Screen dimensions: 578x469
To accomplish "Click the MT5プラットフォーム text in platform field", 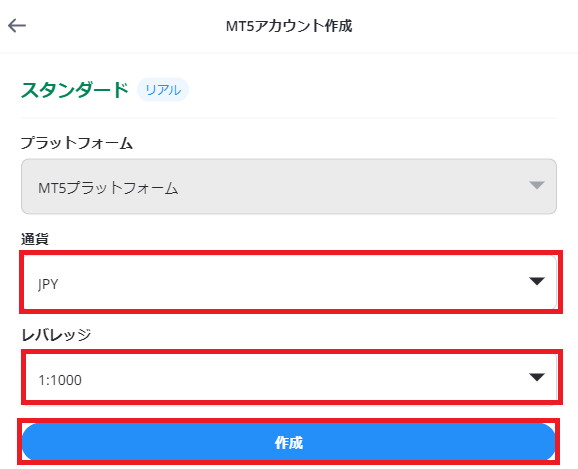I will click(x=108, y=188).
